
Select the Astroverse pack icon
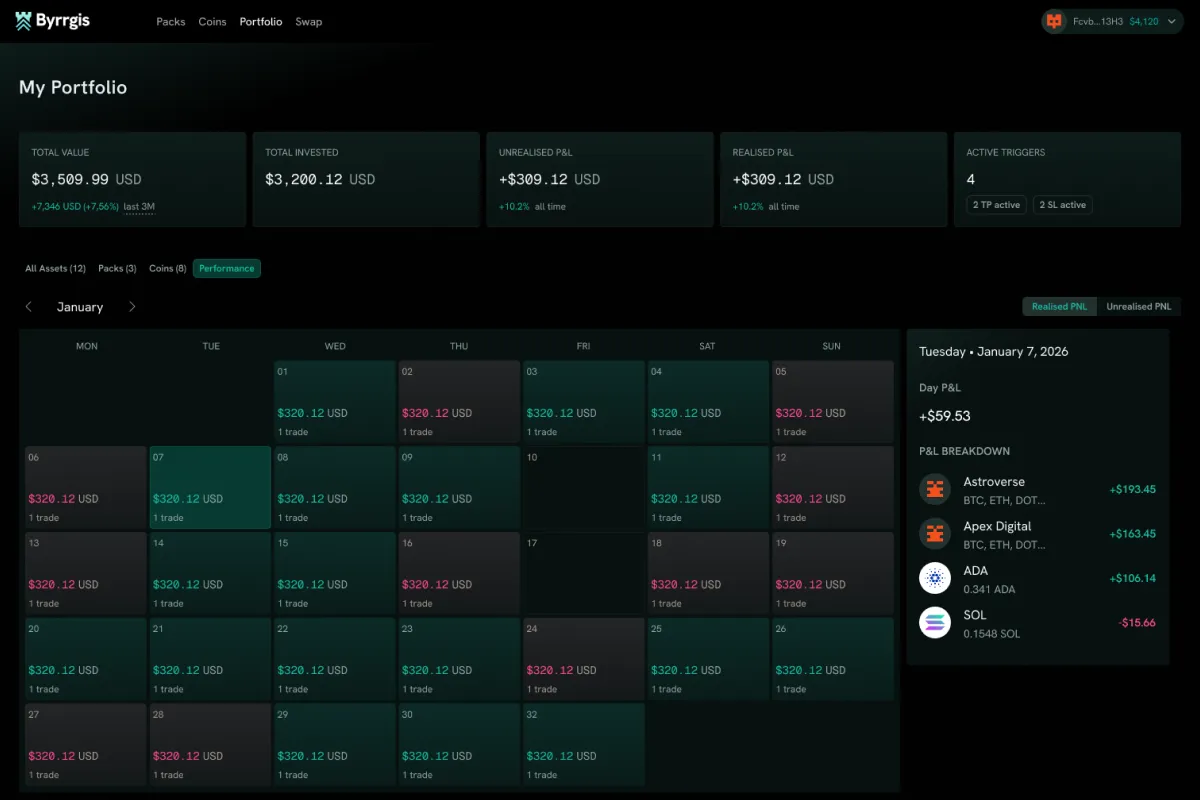point(935,490)
